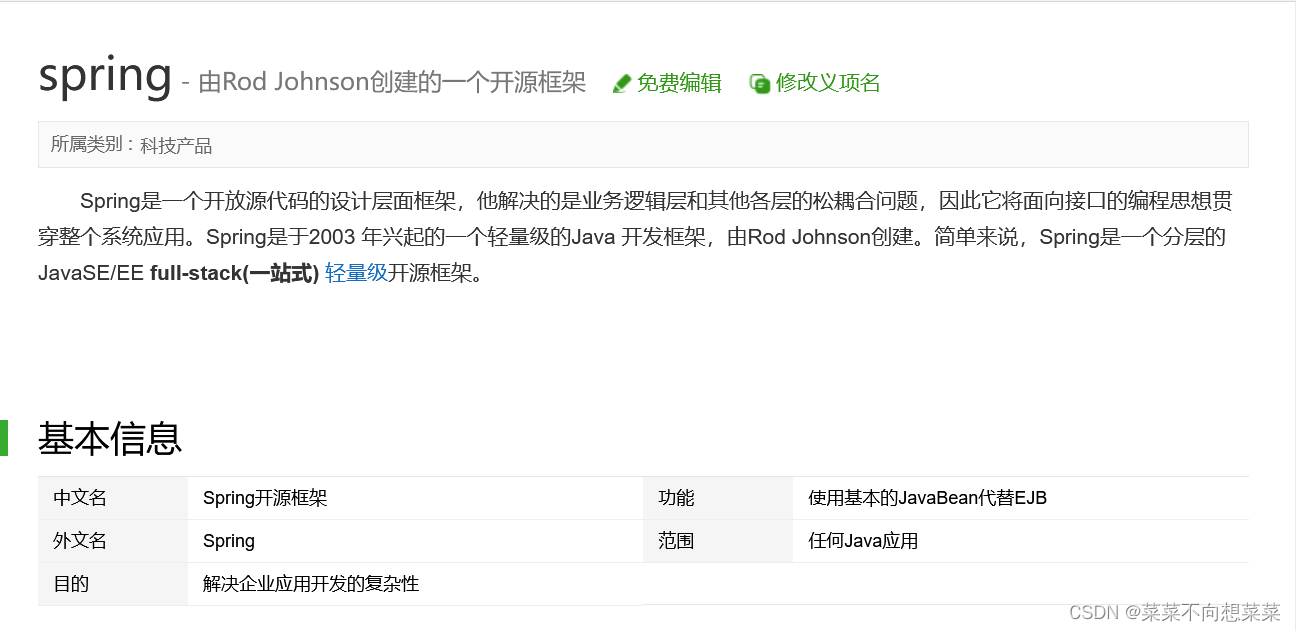Click the 目的 table label

point(71,584)
